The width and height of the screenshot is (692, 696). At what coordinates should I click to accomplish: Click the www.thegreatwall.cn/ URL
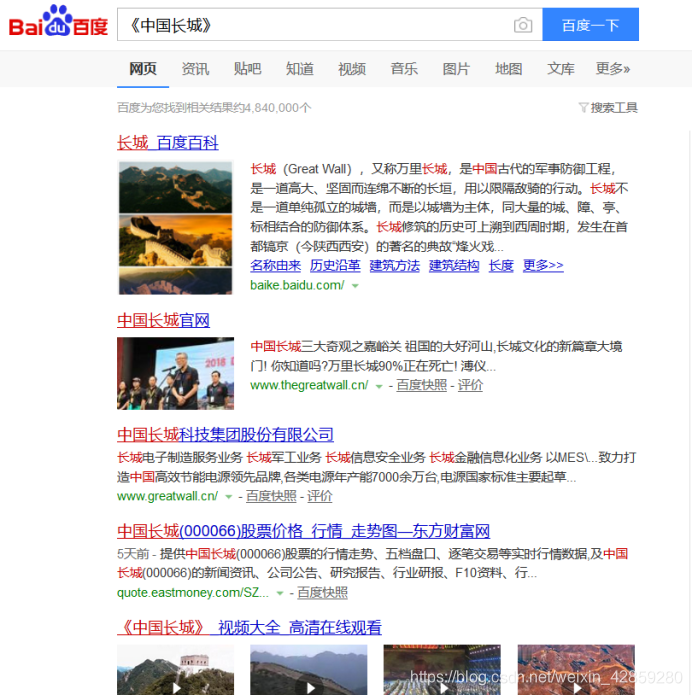tap(309, 385)
